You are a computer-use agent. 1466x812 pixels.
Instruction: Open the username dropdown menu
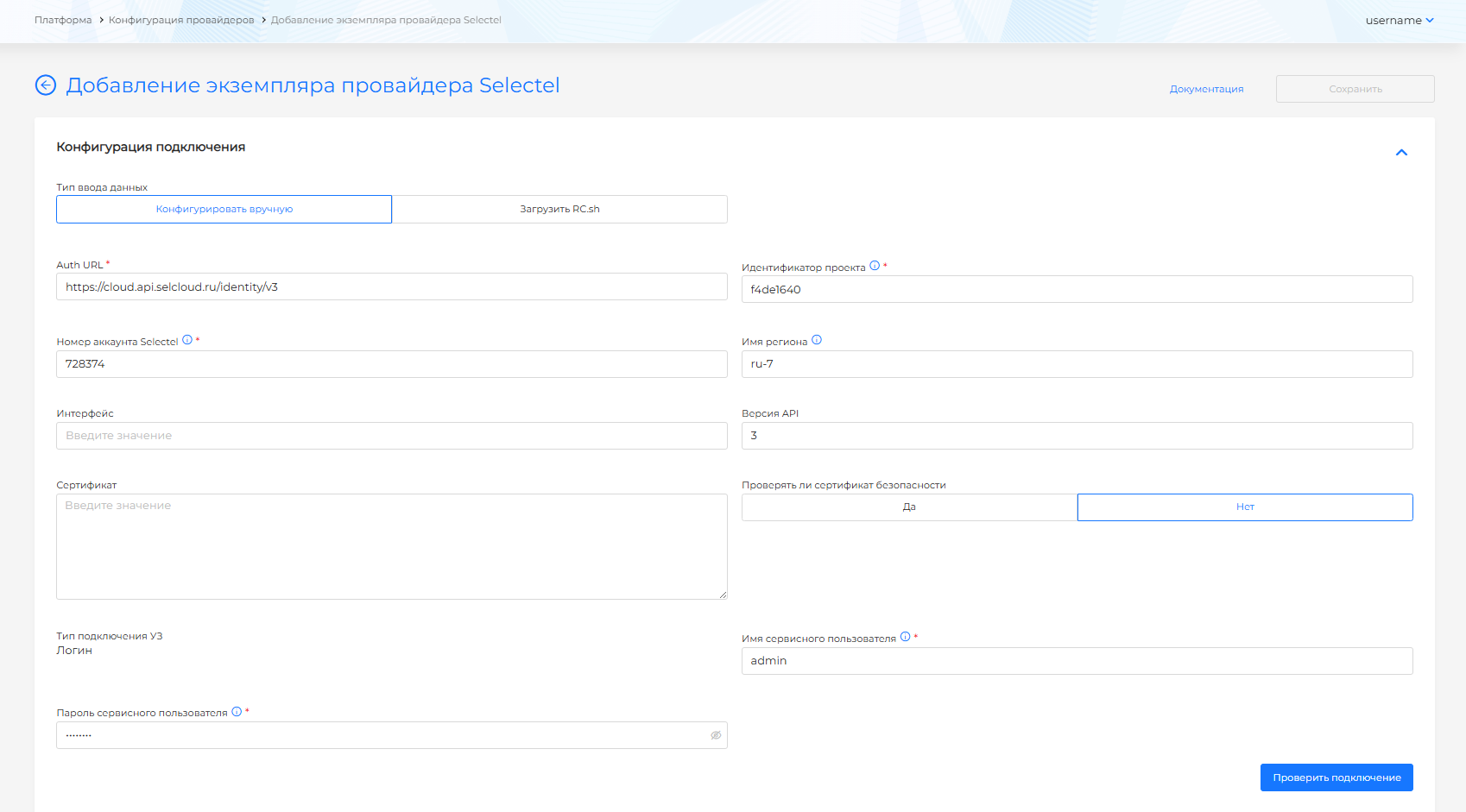(1399, 20)
